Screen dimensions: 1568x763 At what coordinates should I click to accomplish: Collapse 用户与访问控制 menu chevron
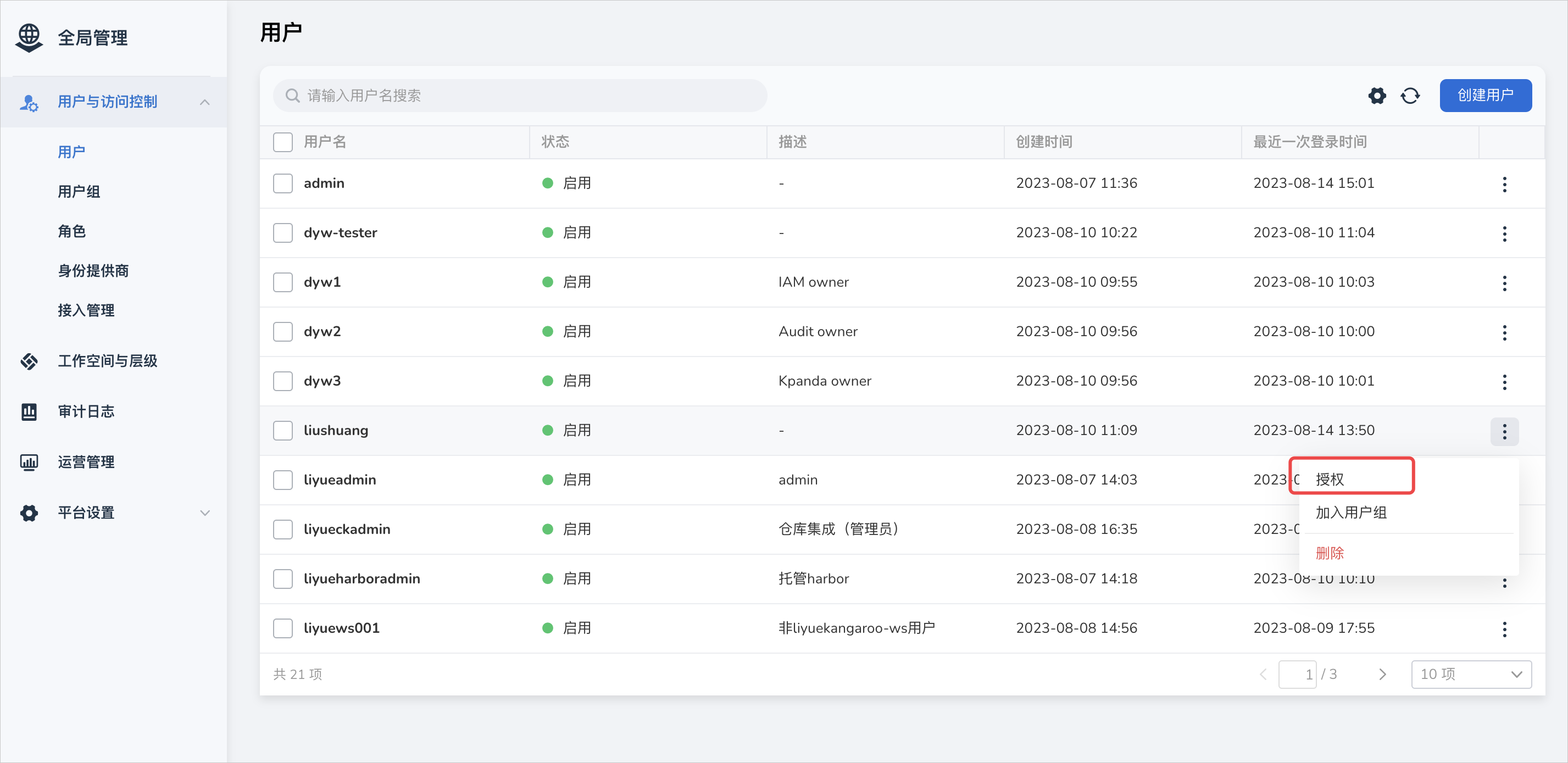204,102
